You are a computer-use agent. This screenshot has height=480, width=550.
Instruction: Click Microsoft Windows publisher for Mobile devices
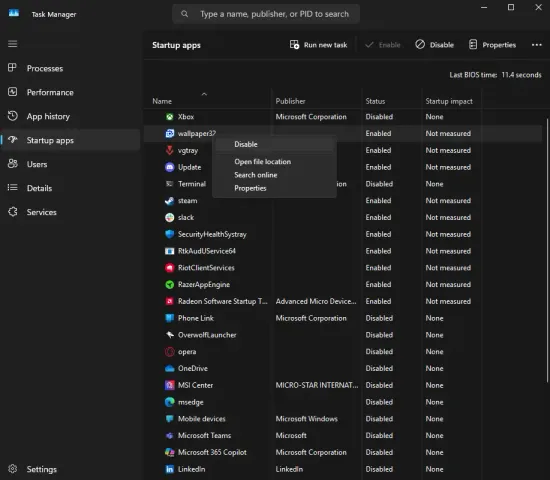307,419
